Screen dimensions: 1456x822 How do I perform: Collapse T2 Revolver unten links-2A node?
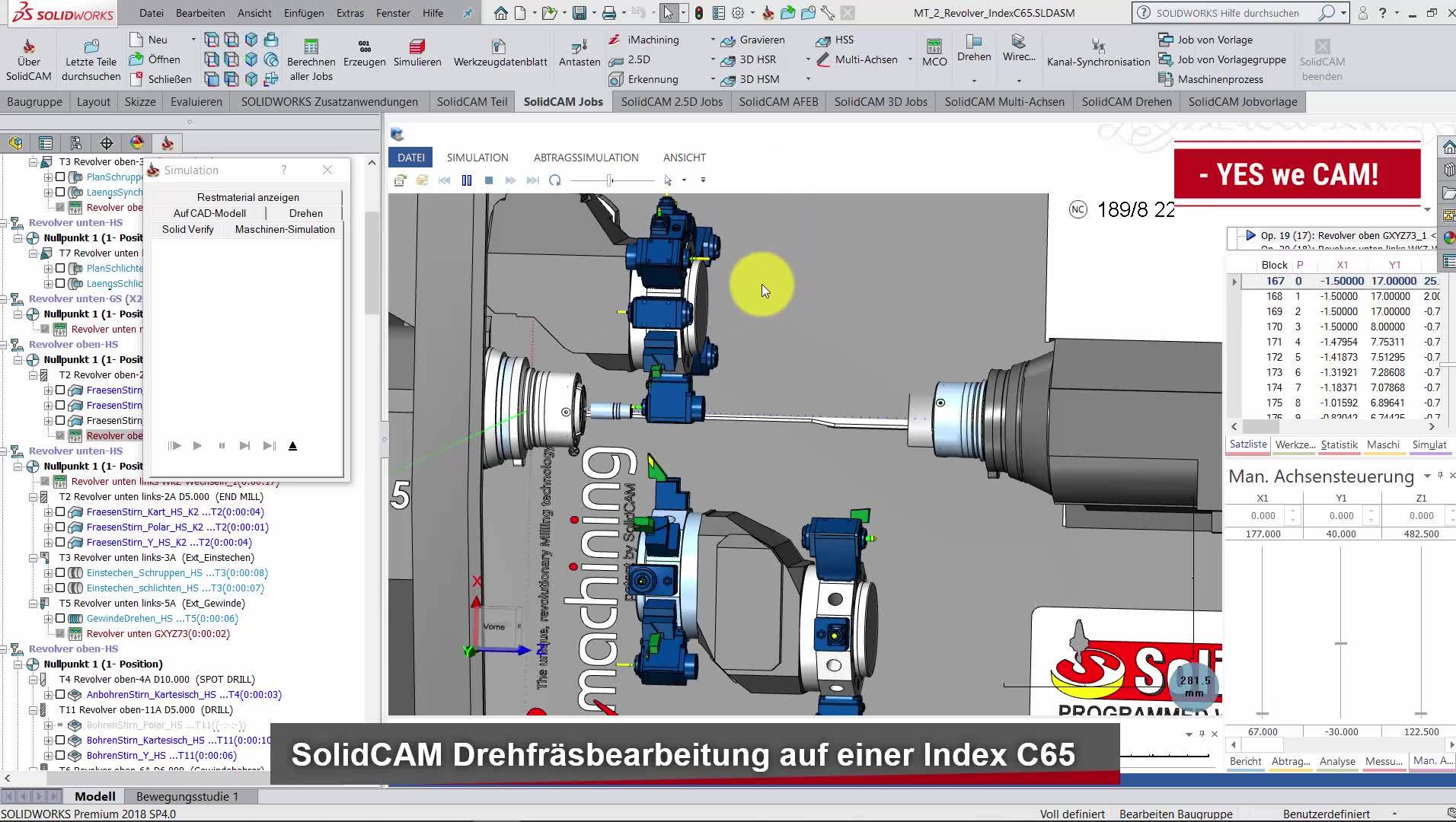pyautogui.click(x=33, y=497)
